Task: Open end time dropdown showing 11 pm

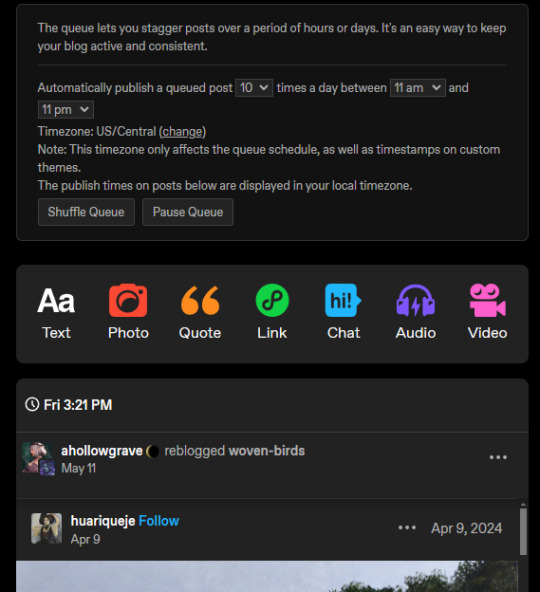Action: 66,110
